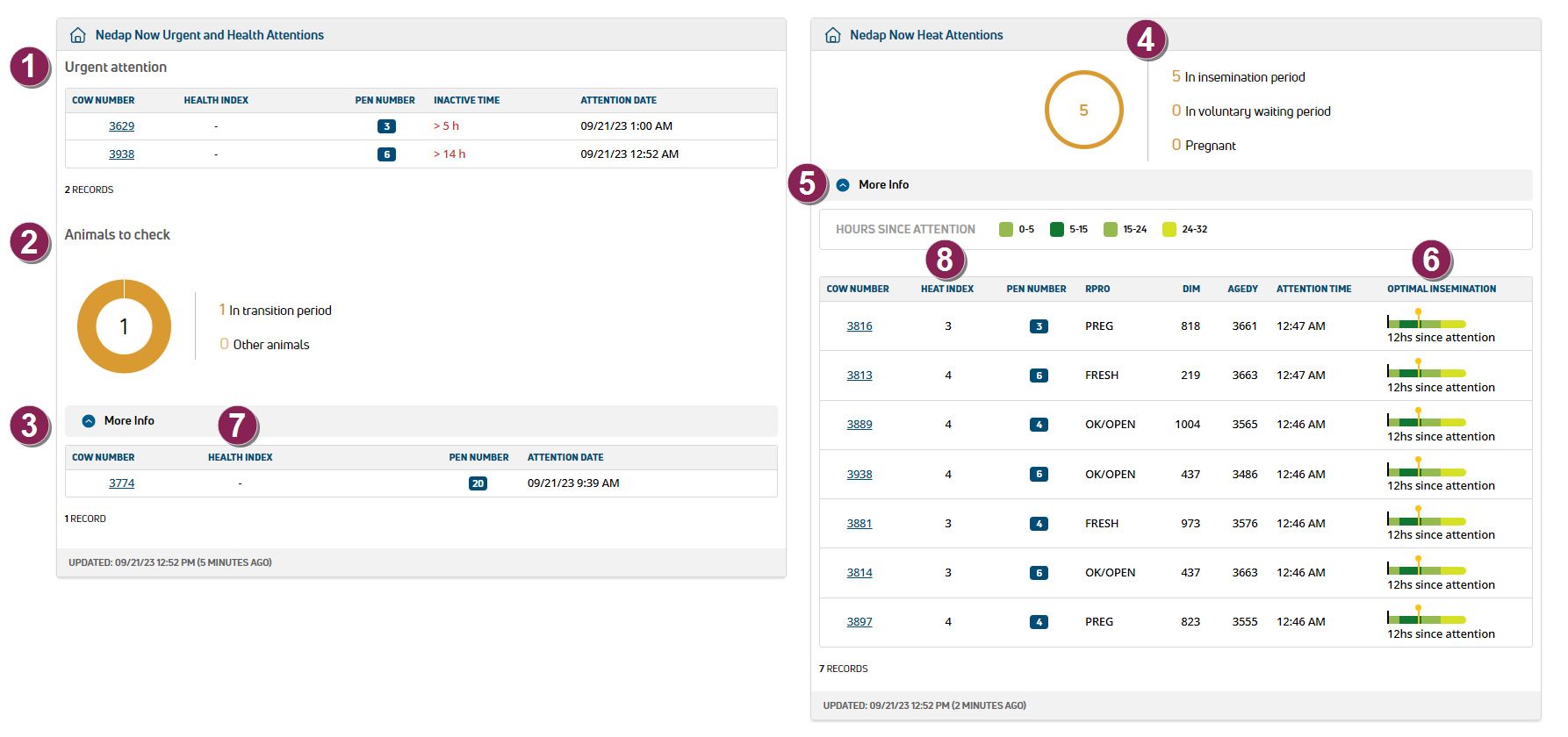Open cow 3814 heat attention record

(860, 573)
